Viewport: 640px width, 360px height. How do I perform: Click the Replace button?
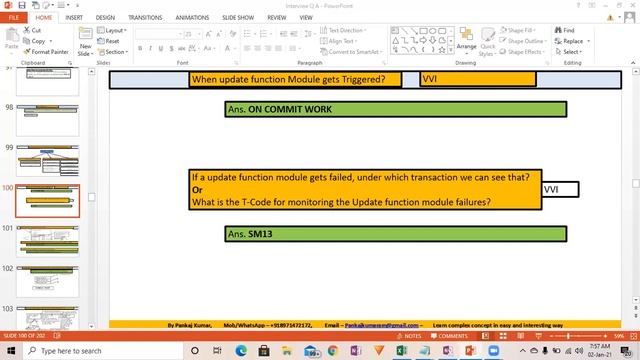(x=573, y=41)
